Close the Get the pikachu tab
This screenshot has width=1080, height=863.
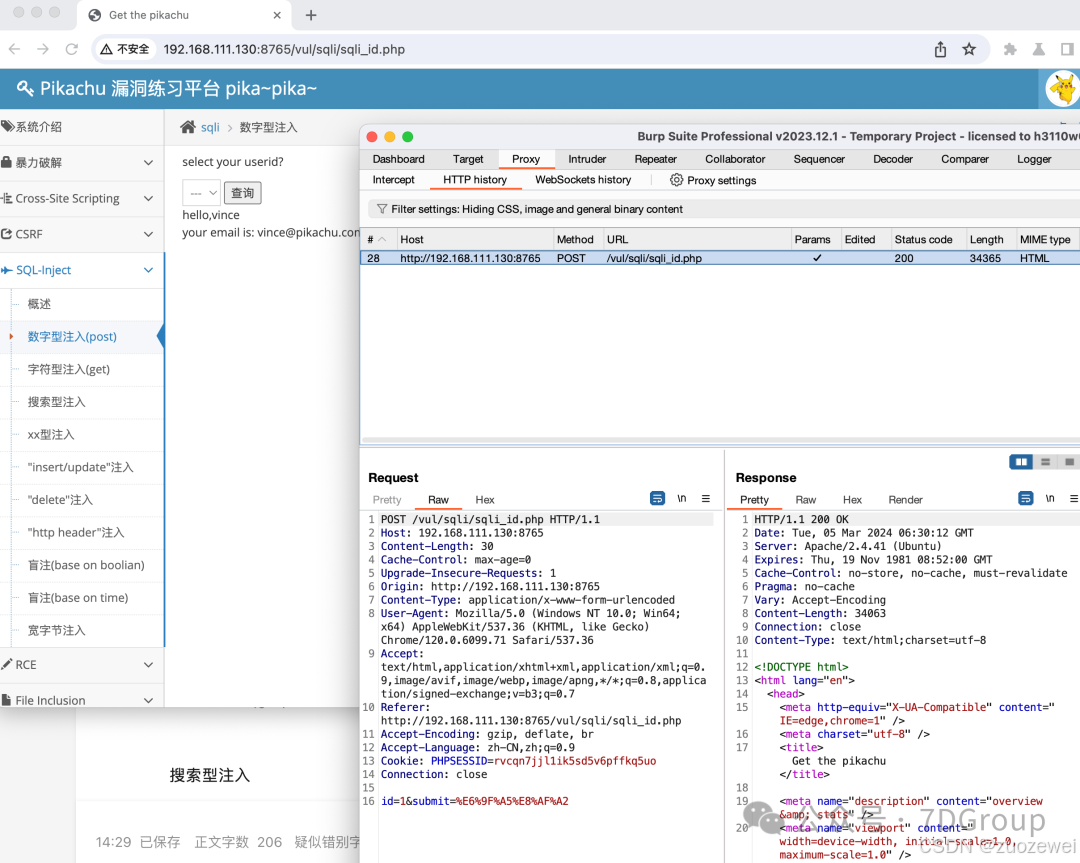[277, 15]
